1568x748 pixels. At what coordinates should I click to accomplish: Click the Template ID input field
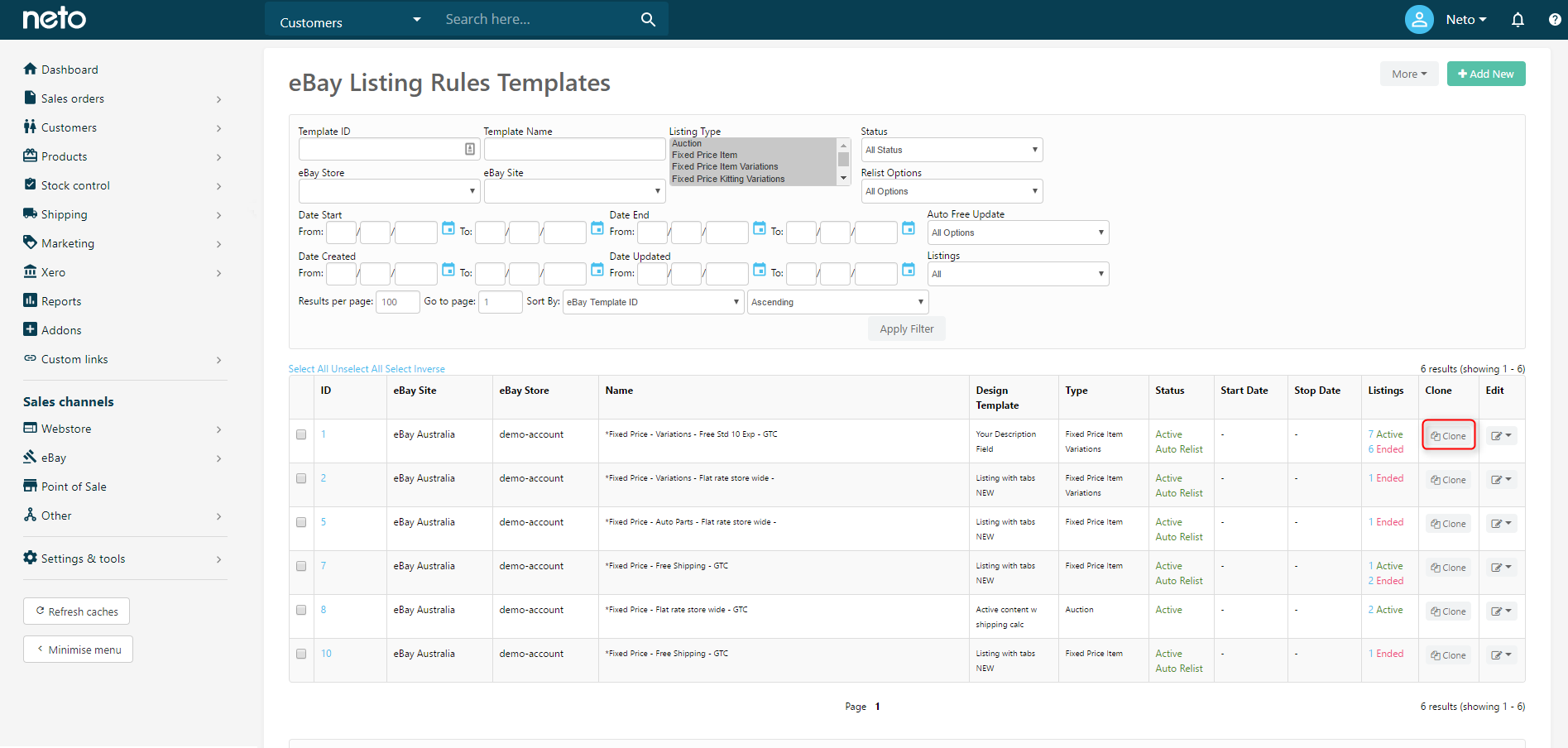[x=389, y=149]
